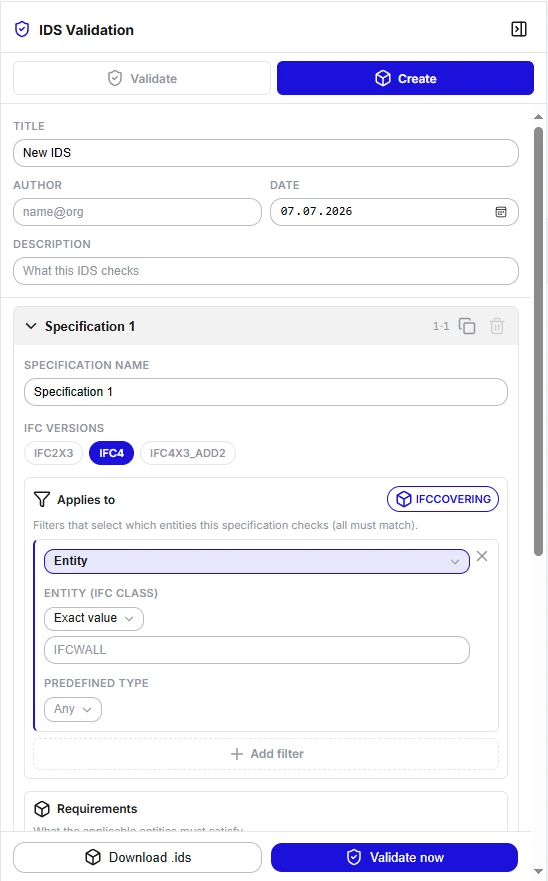
Task: Download the .ids file
Action: click(x=137, y=857)
